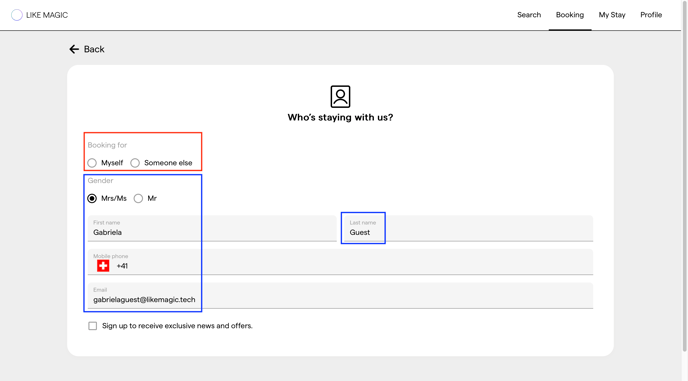Edit the Email address field

click(x=340, y=295)
